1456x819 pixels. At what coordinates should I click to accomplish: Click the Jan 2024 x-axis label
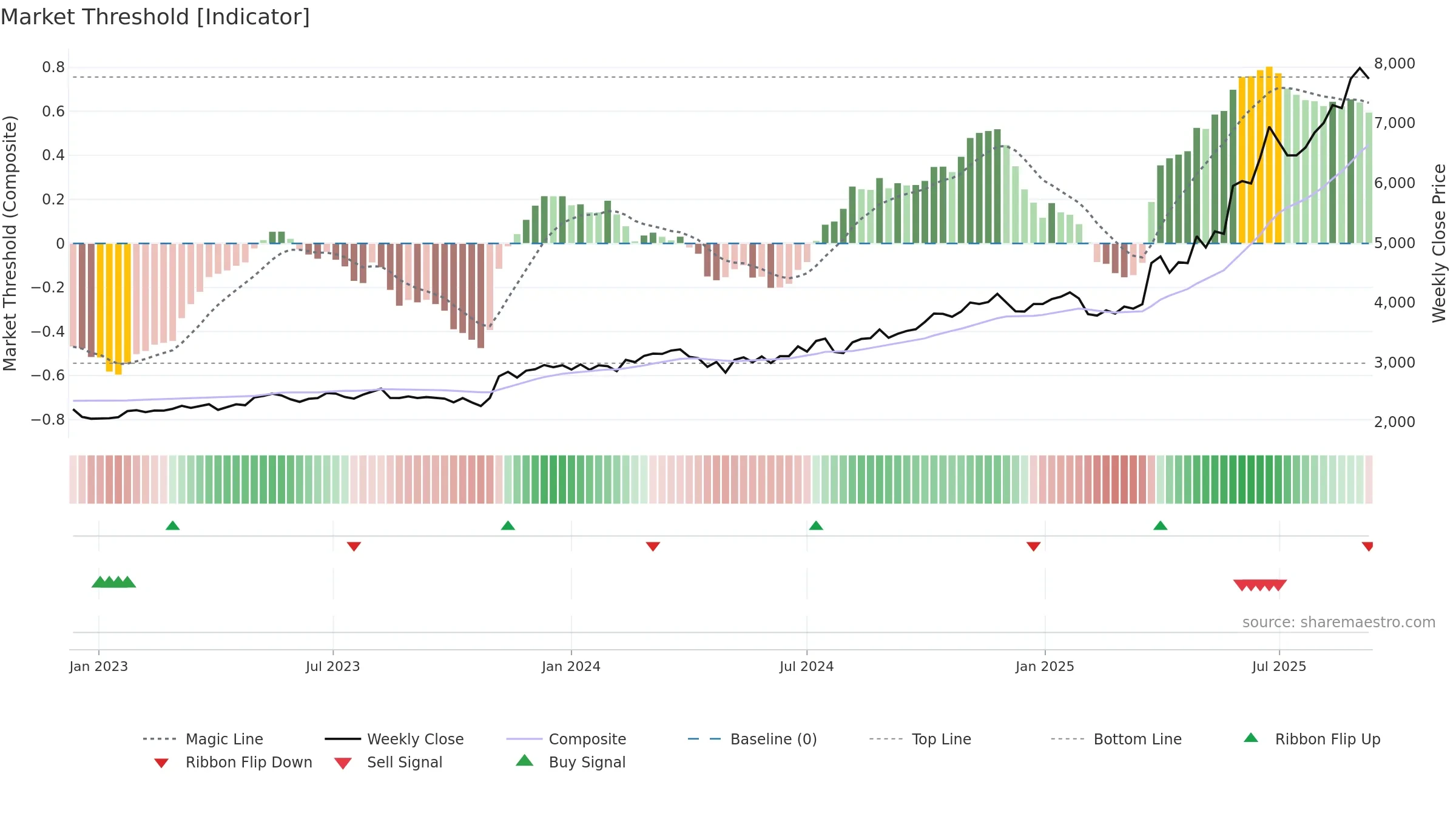pyautogui.click(x=571, y=667)
